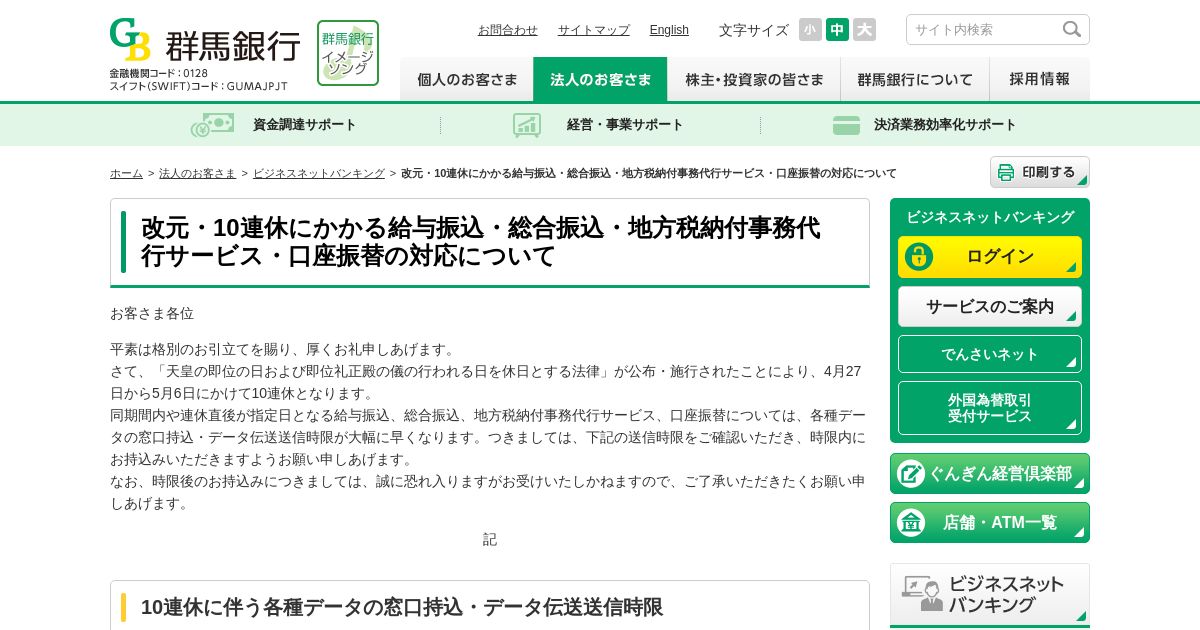This screenshot has width=1200, height=630.
Task: Click the printer icon beside 印刷する
Action: click(x=1006, y=172)
